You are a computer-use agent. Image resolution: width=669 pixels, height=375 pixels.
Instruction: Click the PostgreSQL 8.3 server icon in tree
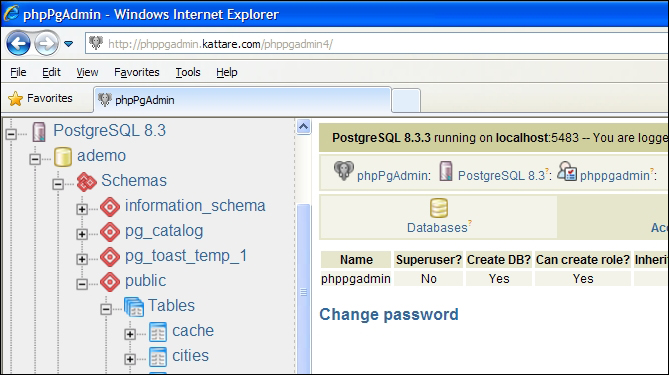click(39, 131)
